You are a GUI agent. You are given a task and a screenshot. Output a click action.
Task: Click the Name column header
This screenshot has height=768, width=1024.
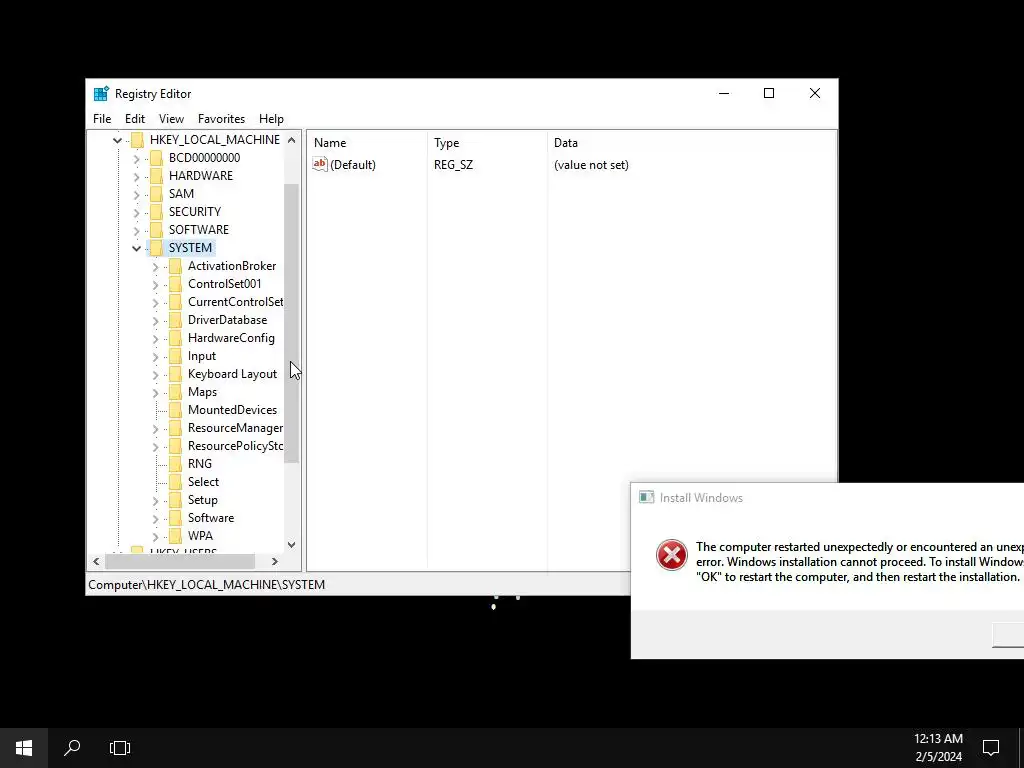(368, 143)
